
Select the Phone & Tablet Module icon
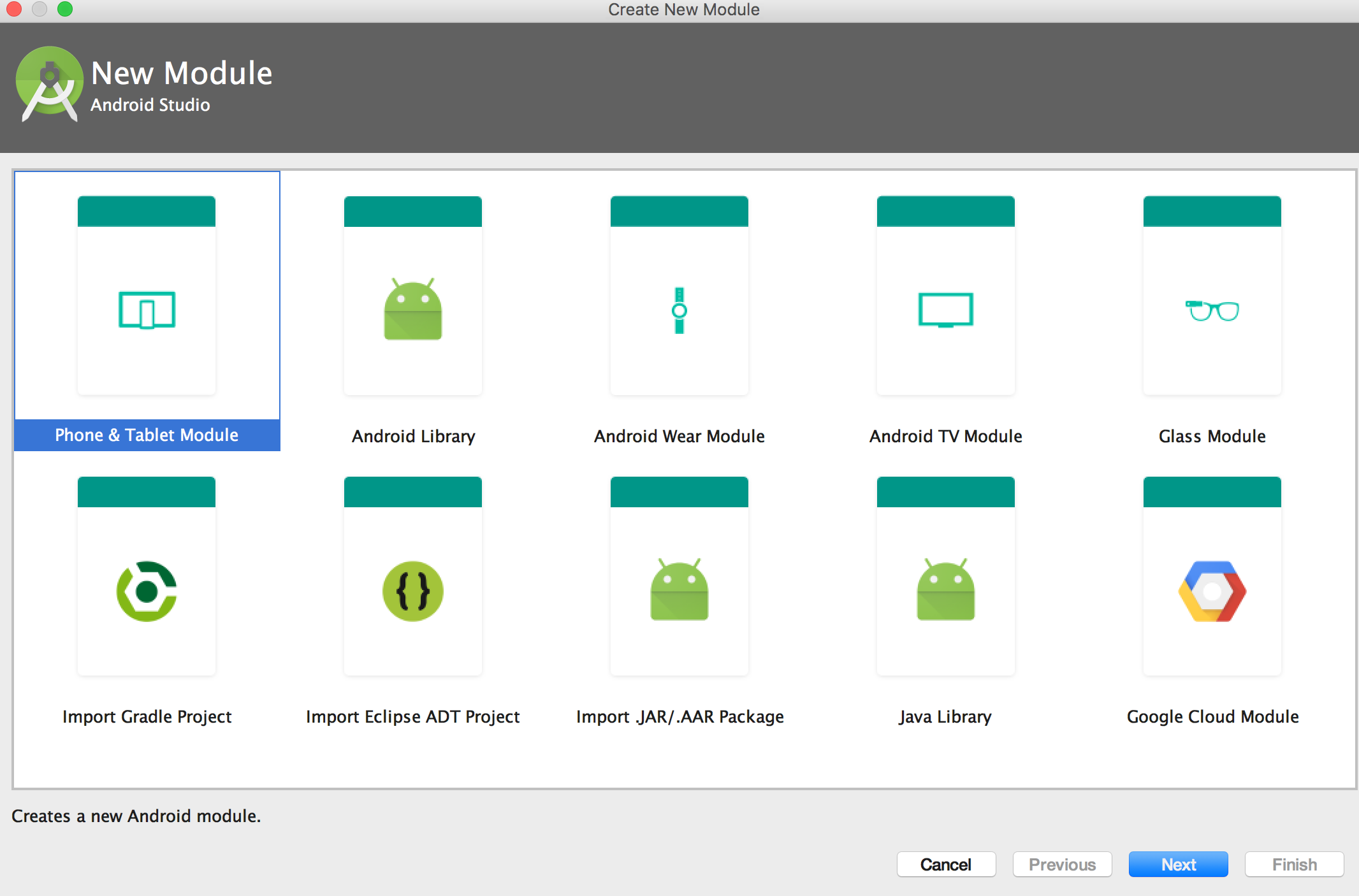pos(147,310)
